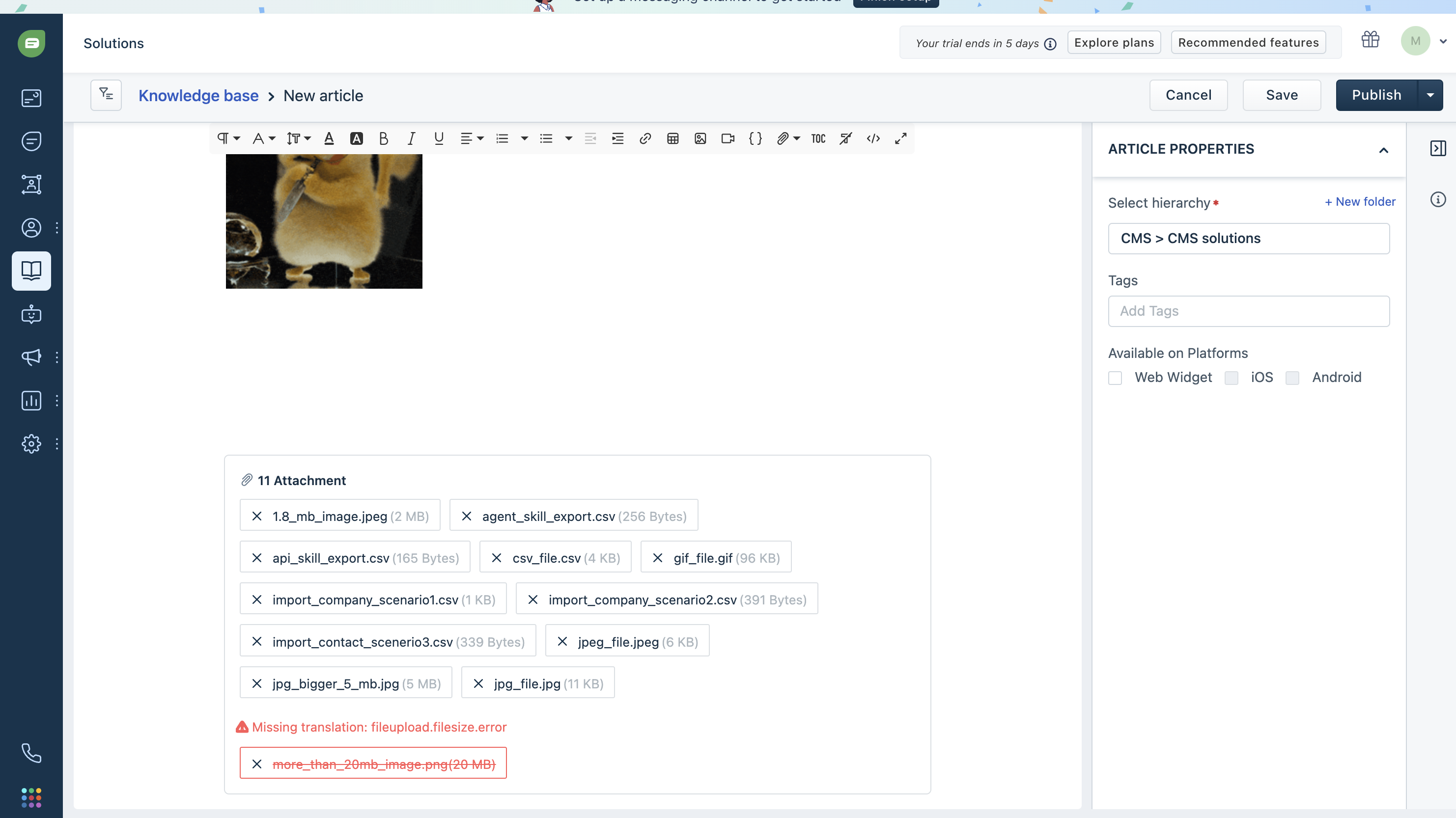Open the Contacts section in the left sidebar
The height and width of the screenshot is (818, 1456).
pyautogui.click(x=31, y=228)
